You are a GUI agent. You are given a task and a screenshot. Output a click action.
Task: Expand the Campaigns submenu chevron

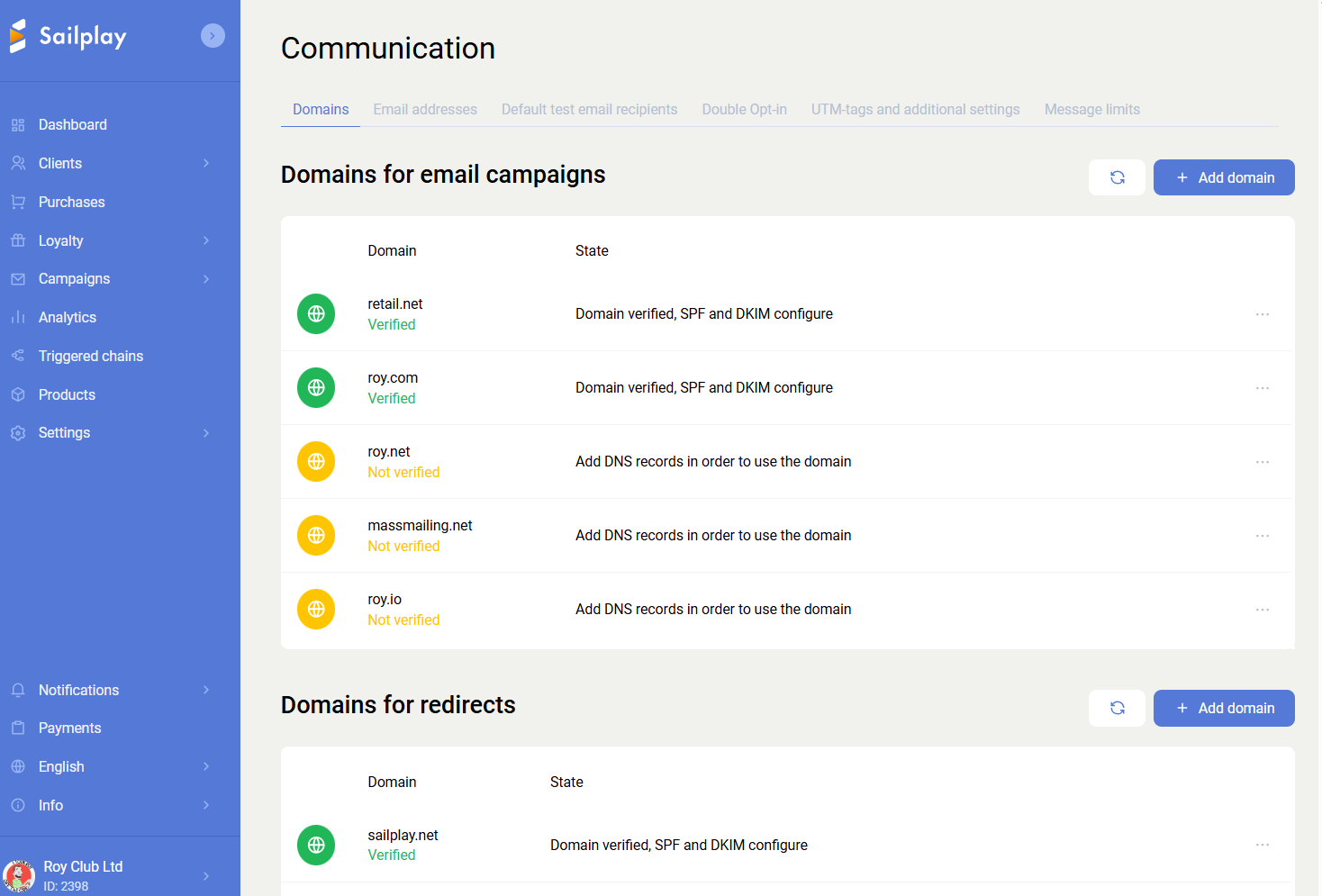tap(206, 279)
